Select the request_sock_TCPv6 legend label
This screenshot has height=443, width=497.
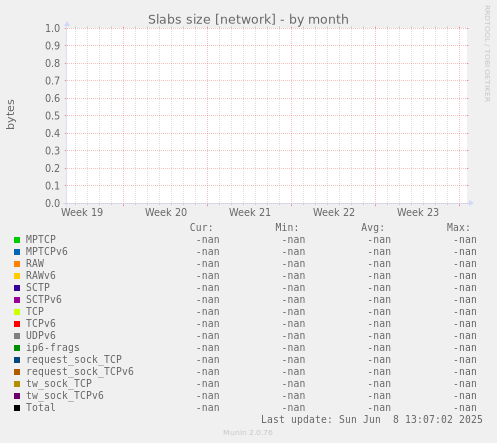80,371
